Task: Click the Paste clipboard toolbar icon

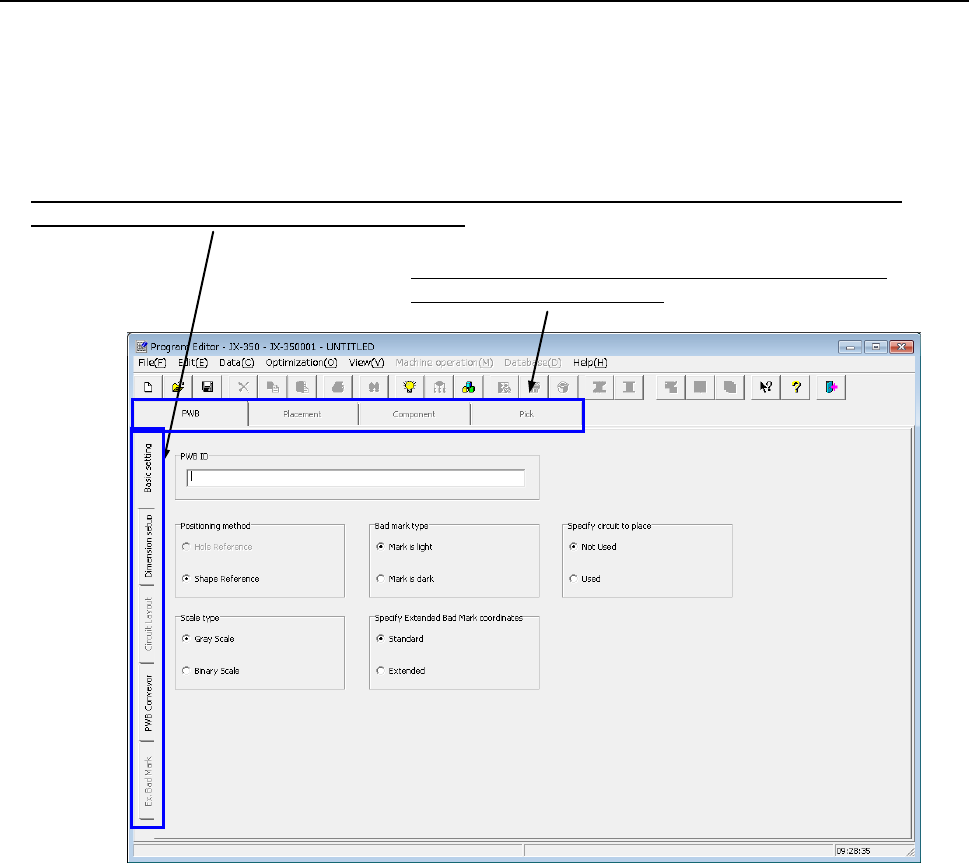Action: pyautogui.click(x=302, y=387)
